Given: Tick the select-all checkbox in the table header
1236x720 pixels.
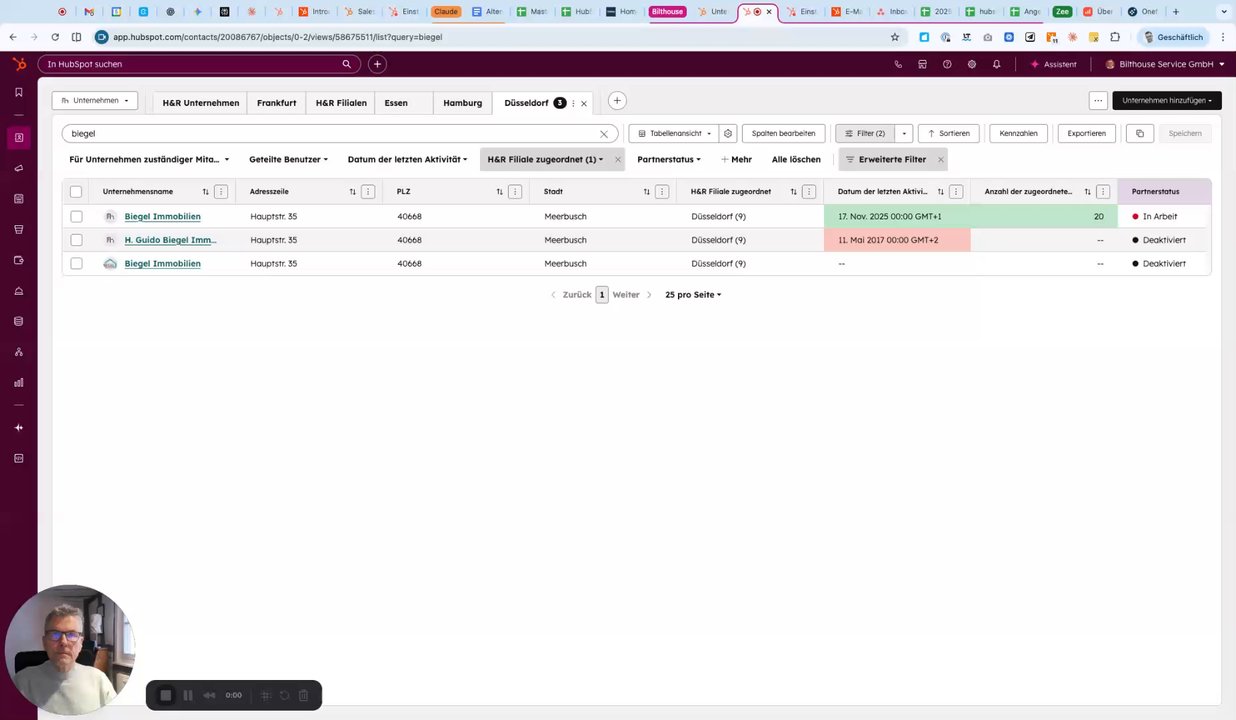Looking at the screenshot, I should point(76,192).
